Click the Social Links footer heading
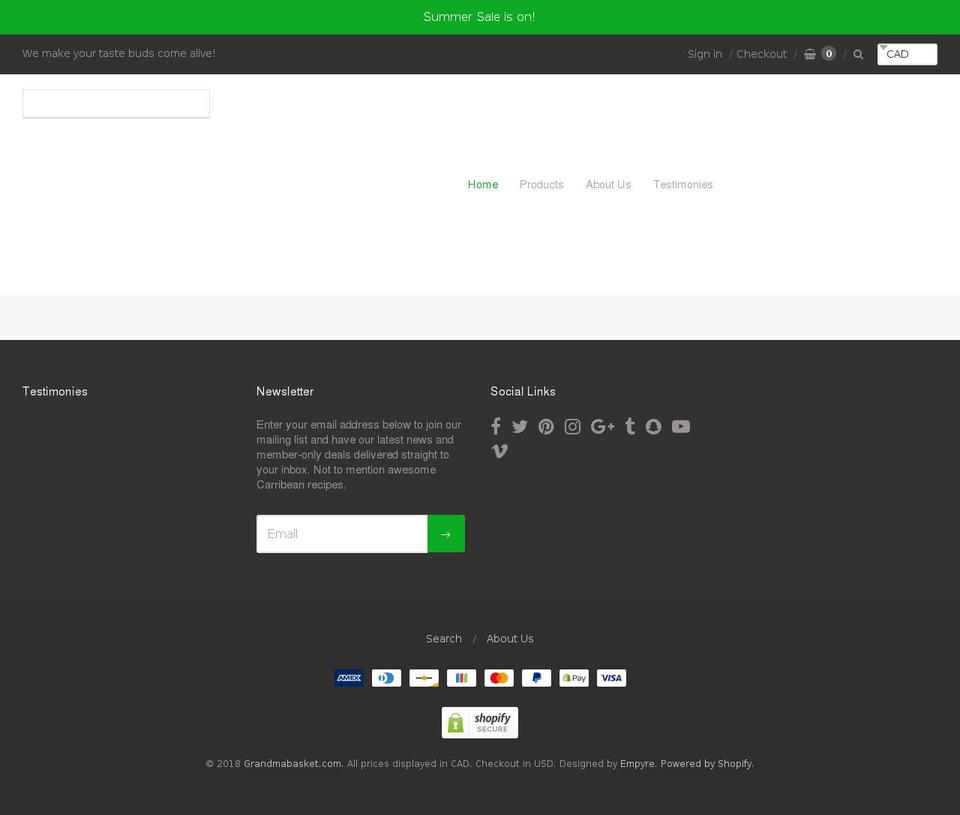Screen dimensions: 960x815 pyautogui.click(x=523, y=391)
